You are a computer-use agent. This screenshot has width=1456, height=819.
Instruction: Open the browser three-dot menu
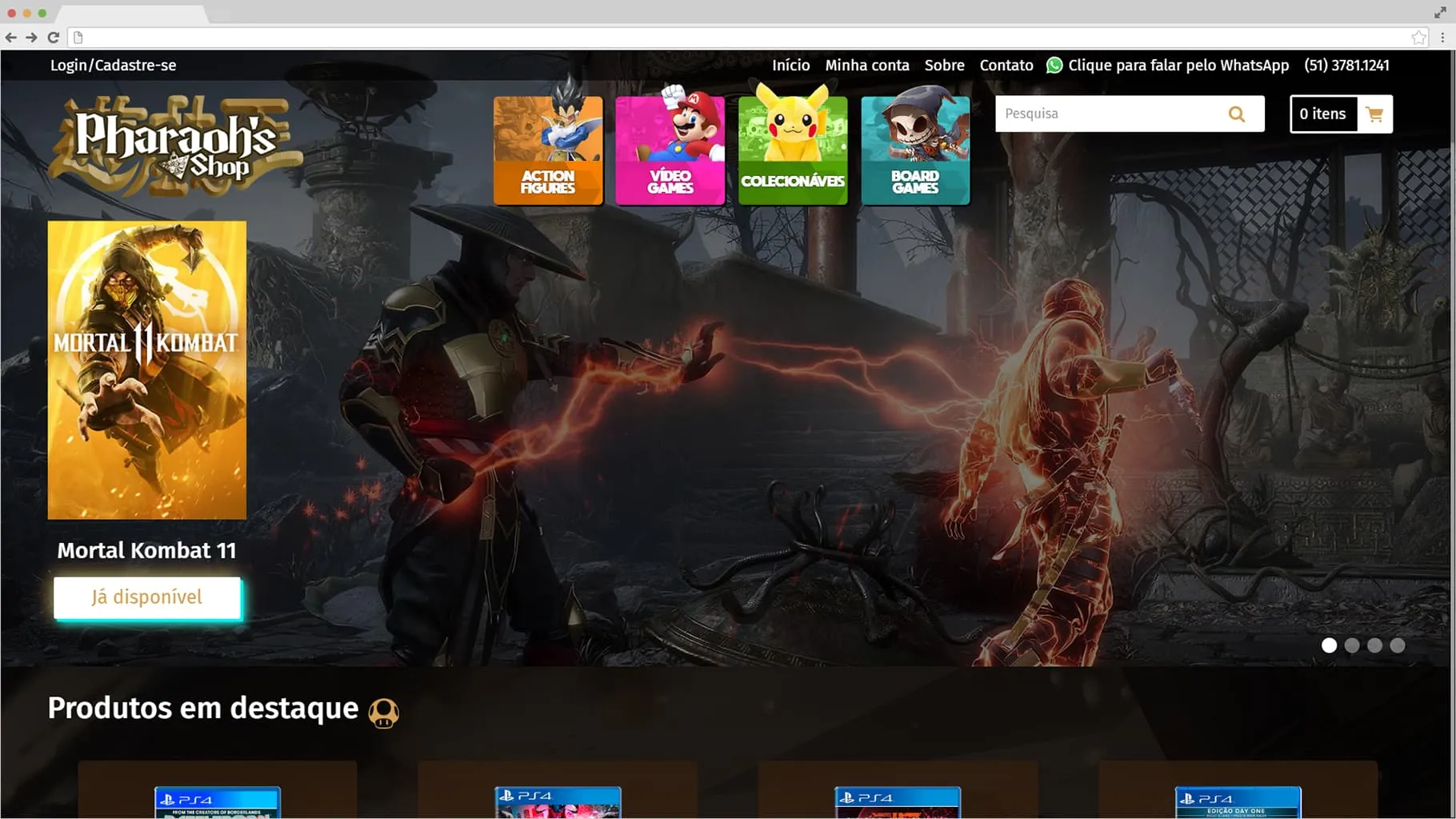[x=1442, y=38]
